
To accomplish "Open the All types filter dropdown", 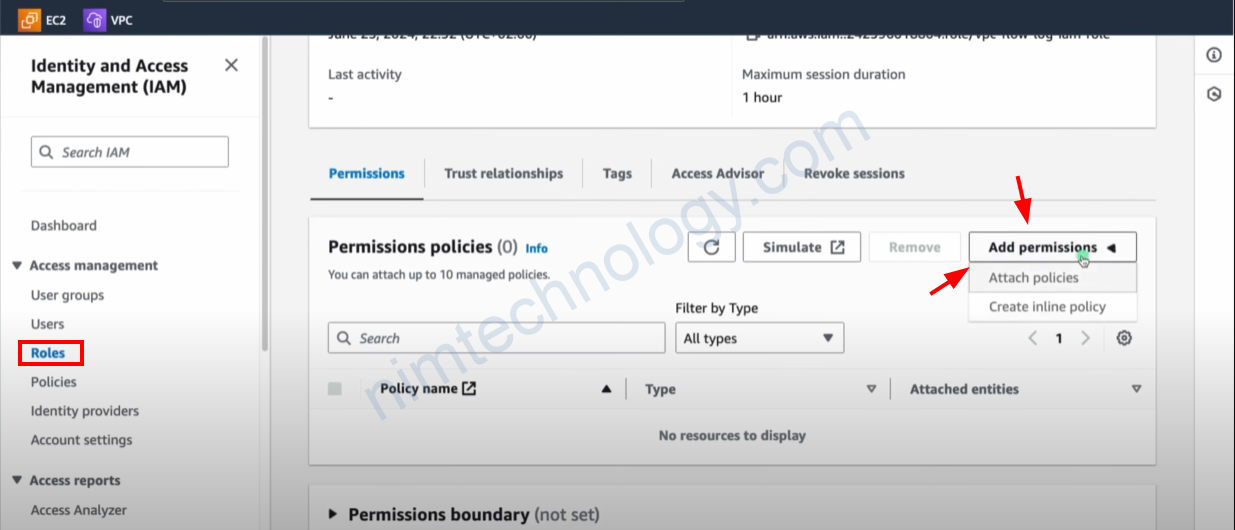I will pyautogui.click(x=760, y=338).
